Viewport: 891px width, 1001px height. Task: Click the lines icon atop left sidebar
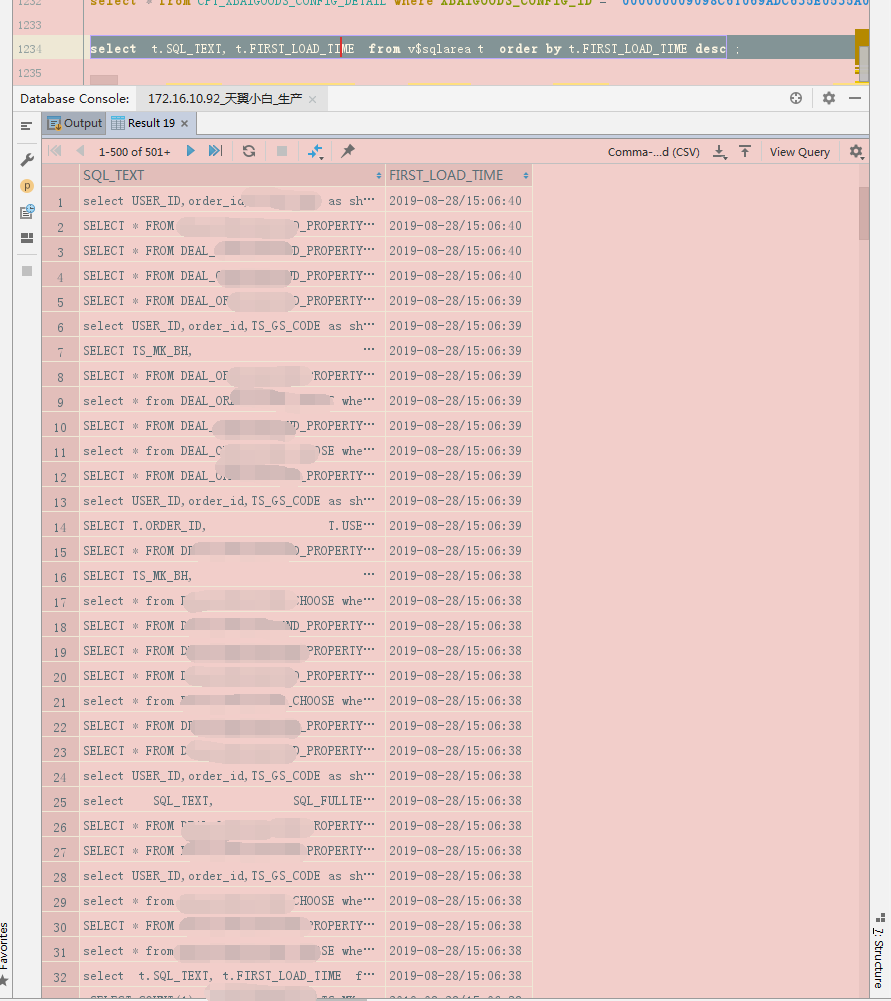point(26,126)
